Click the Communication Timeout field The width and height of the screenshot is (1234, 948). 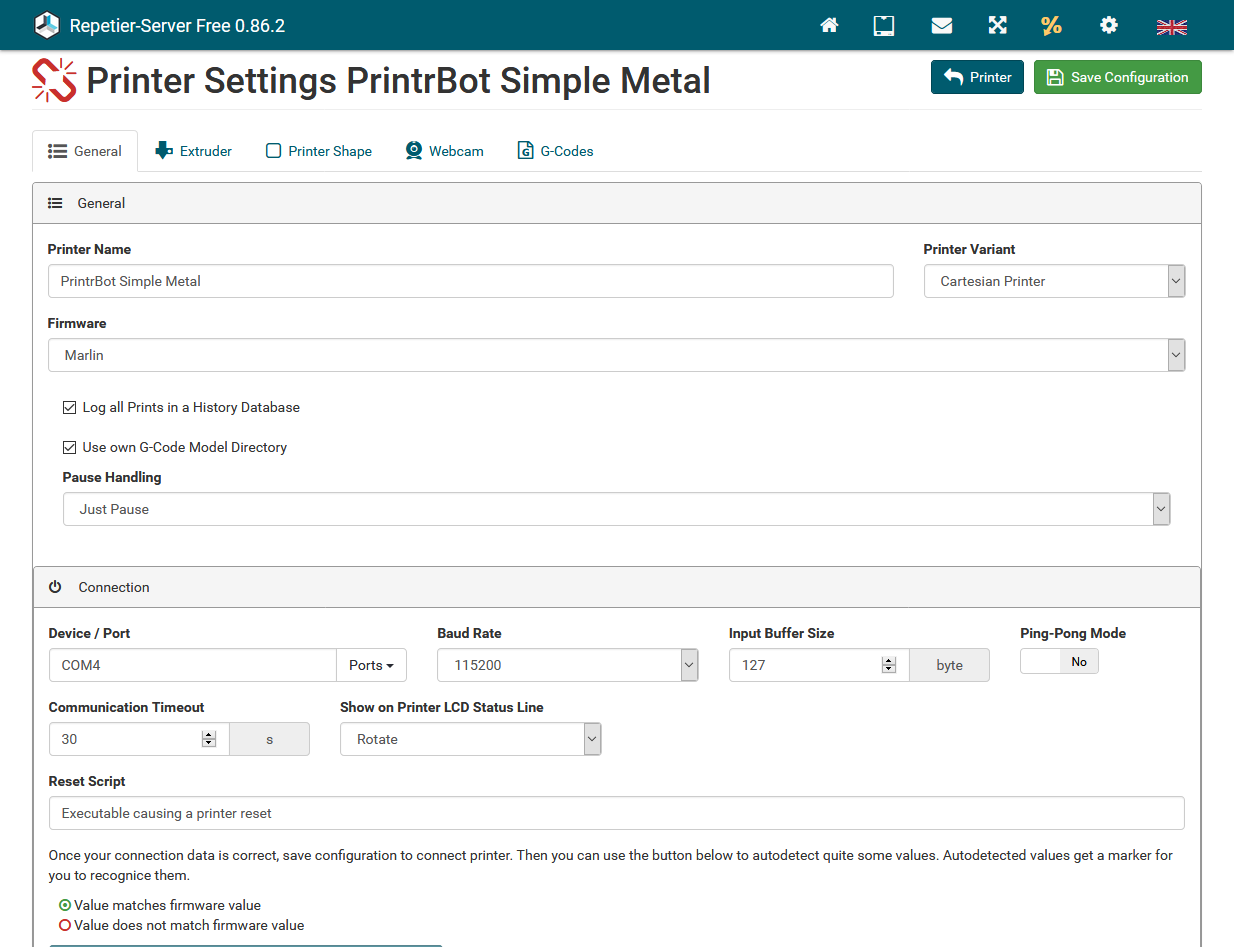pyautogui.click(x=139, y=739)
